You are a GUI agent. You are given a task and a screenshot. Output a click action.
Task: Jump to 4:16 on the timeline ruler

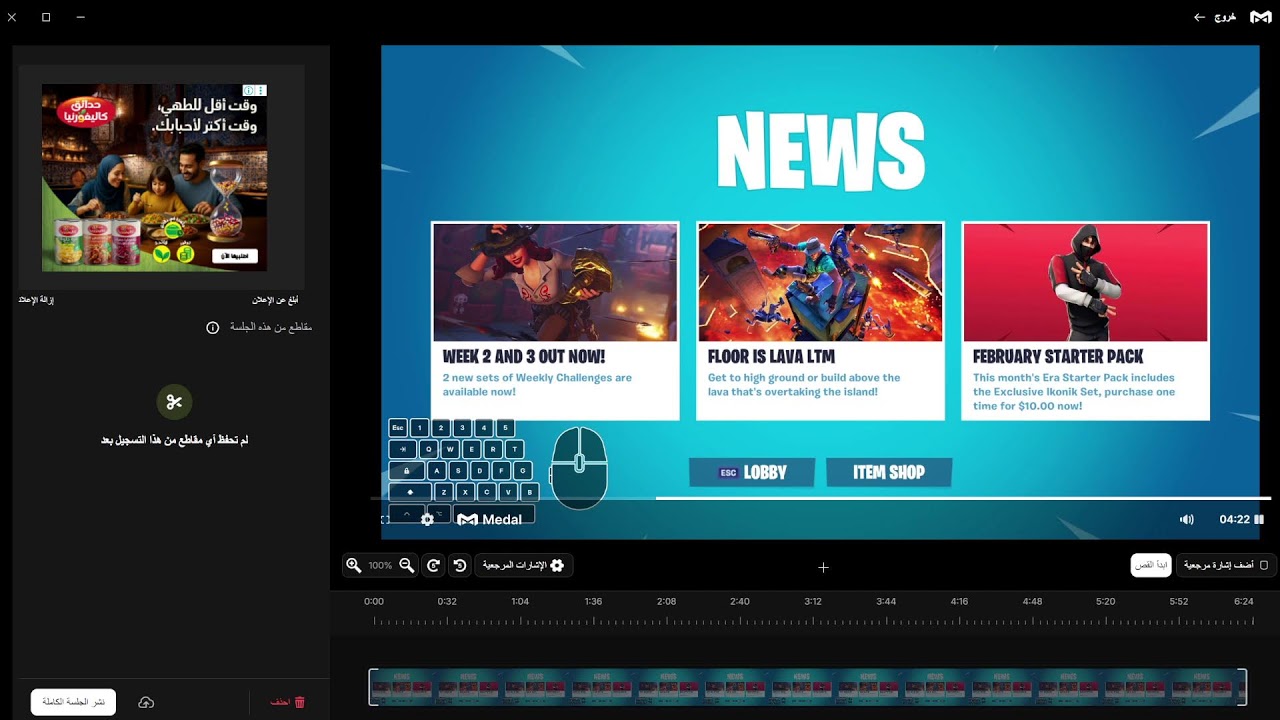pos(959,601)
